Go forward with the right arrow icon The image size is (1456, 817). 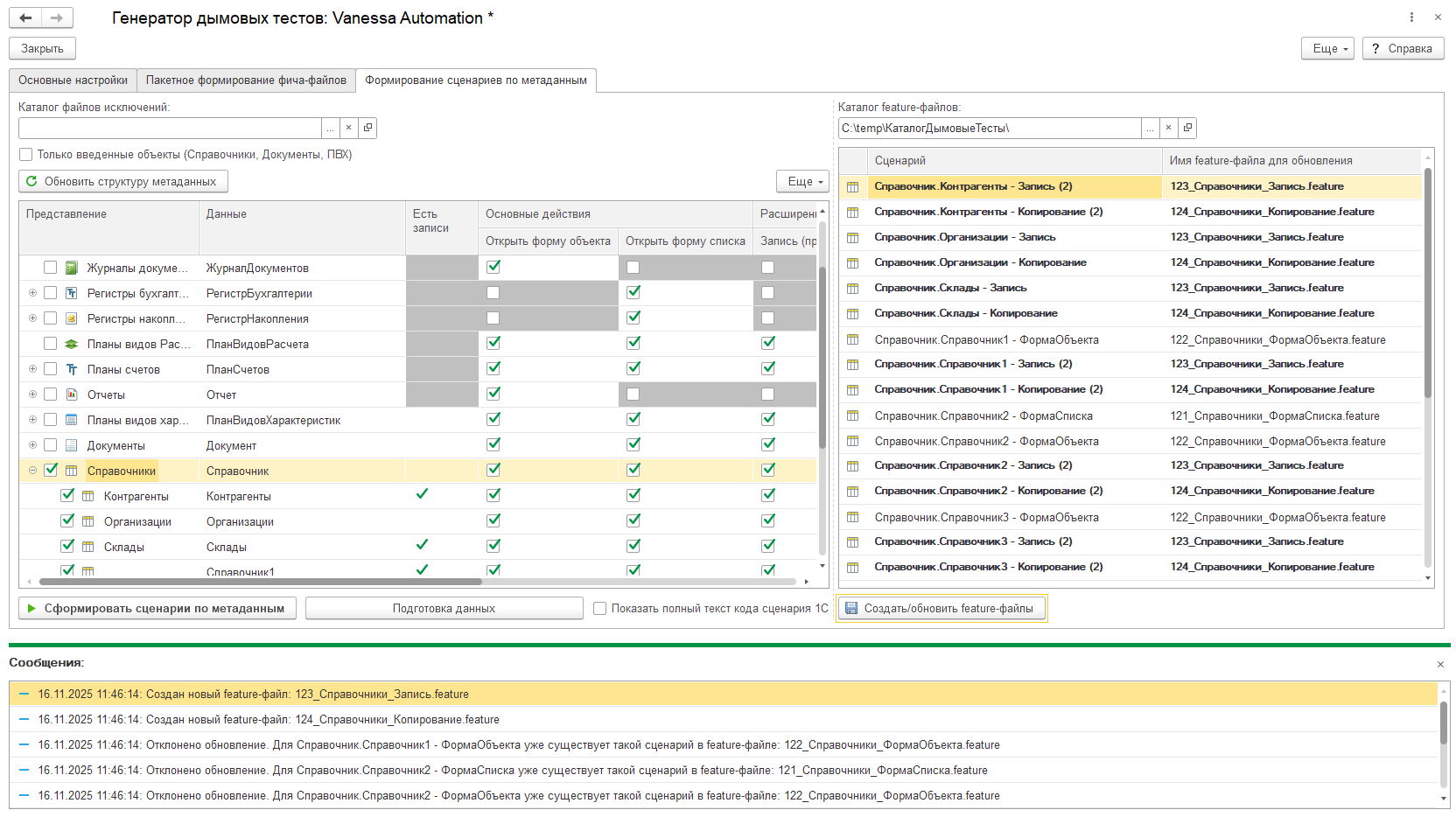[57, 17]
